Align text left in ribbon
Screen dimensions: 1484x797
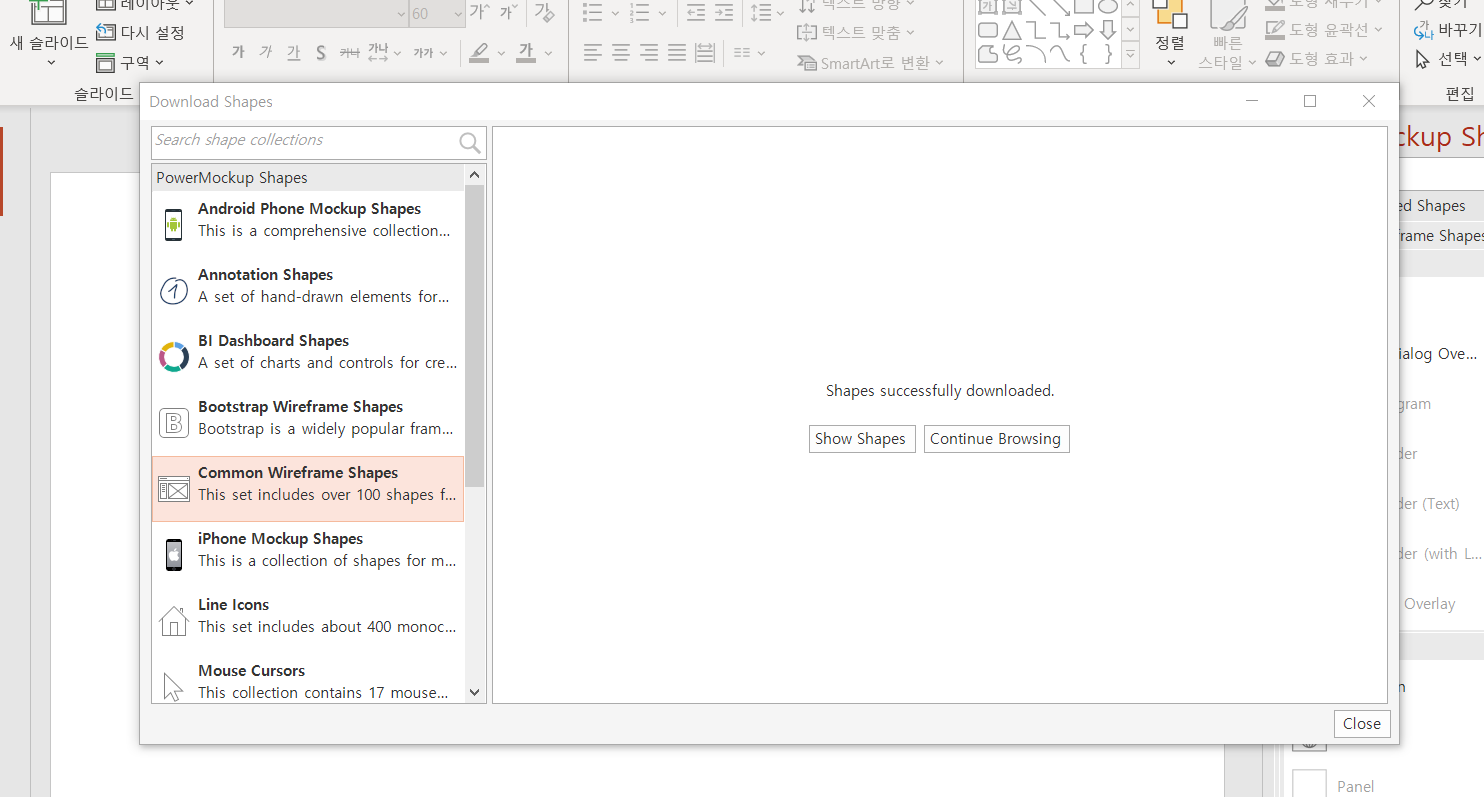coord(593,53)
